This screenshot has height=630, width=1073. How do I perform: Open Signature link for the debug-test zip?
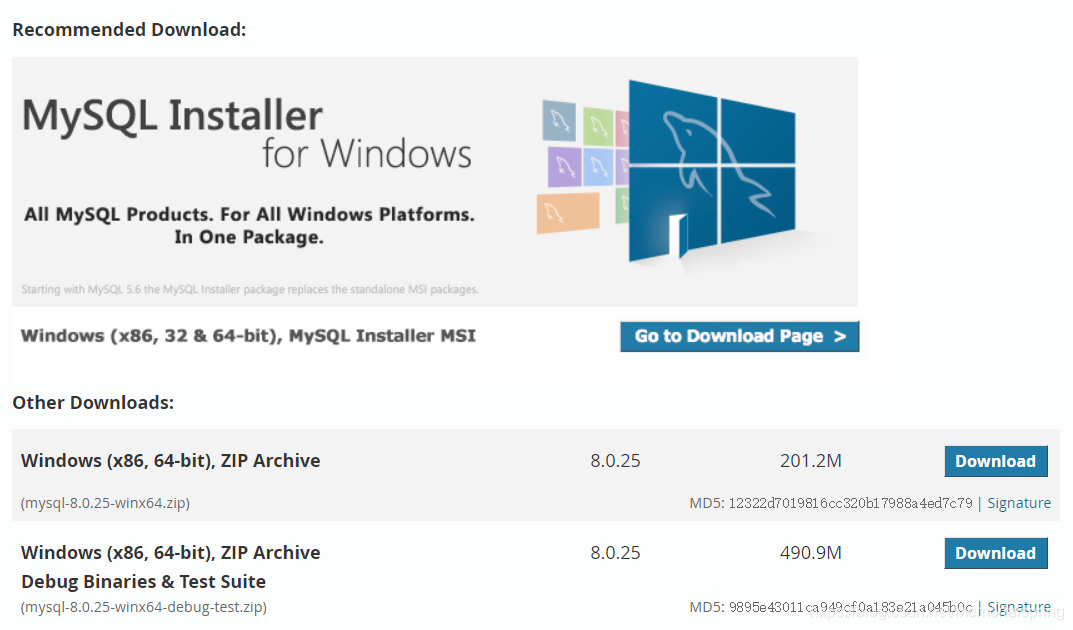point(1018,607)
